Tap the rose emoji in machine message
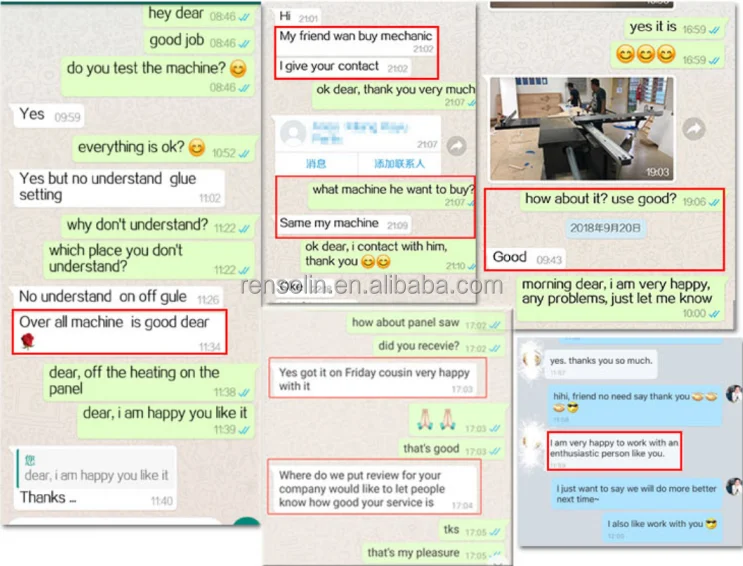The height and width of the screenshot is (566, 743). 27,341
